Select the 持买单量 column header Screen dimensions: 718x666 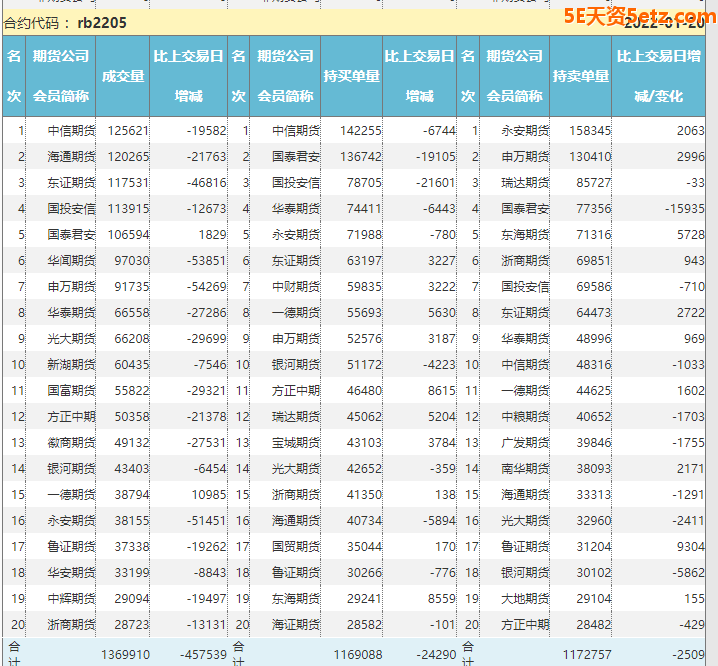point(351,76)
